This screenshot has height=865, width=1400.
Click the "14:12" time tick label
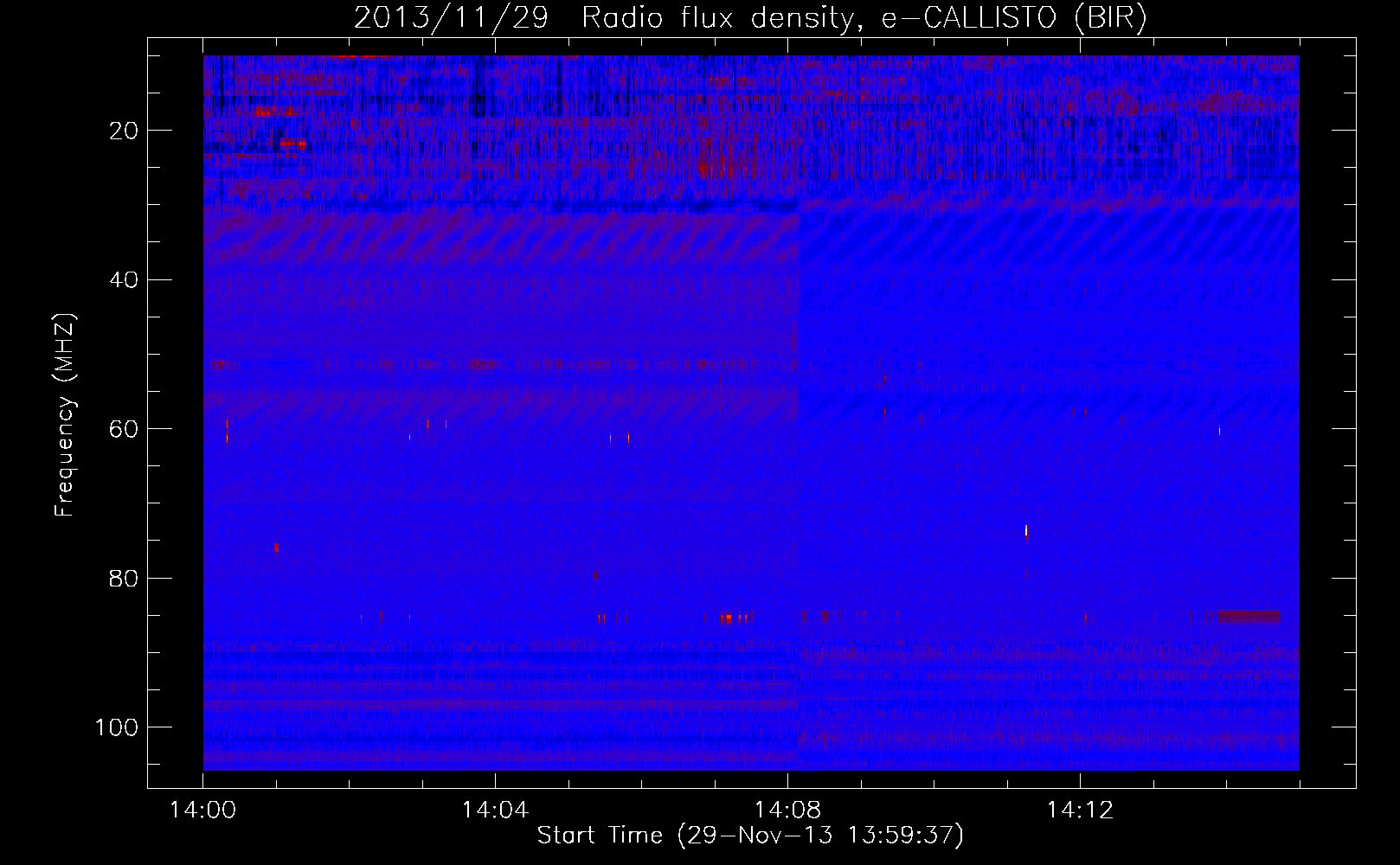click(x=1080, y=811)
